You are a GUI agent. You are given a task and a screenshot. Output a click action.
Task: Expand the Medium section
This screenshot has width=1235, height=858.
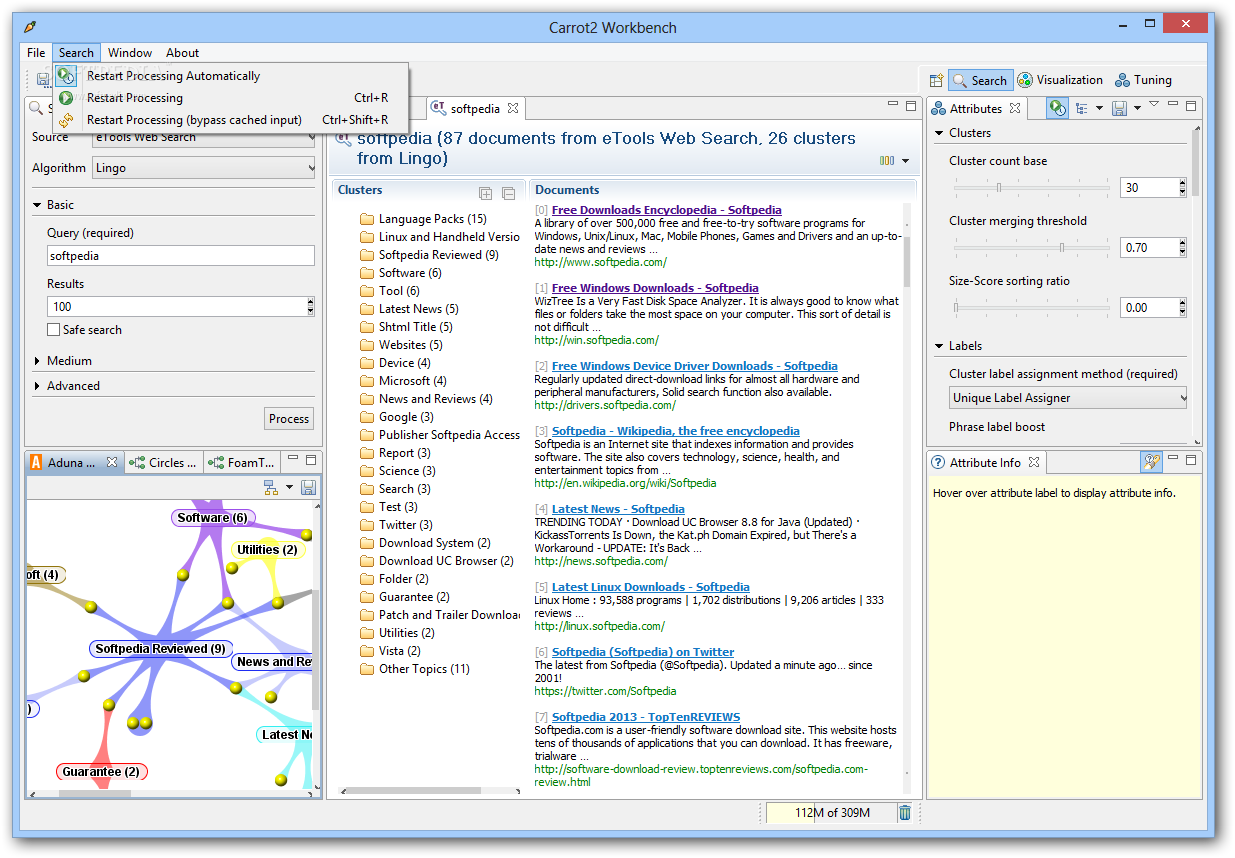(x=38, y=361)
